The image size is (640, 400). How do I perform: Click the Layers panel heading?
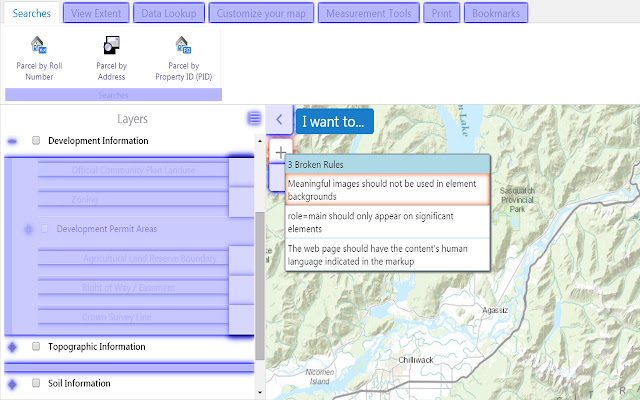point(132,119)
